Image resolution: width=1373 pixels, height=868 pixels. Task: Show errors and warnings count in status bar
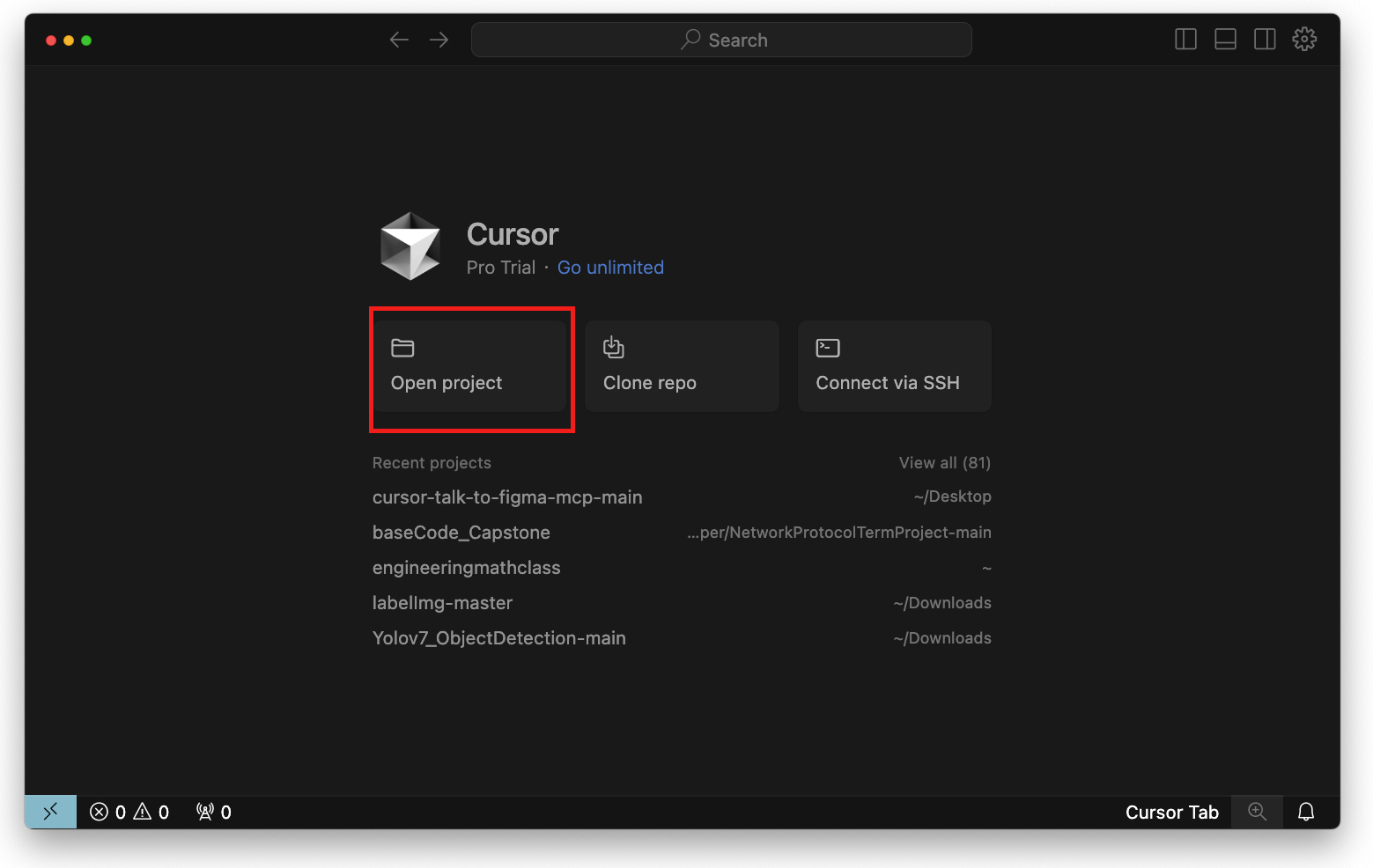click(129, 812)
